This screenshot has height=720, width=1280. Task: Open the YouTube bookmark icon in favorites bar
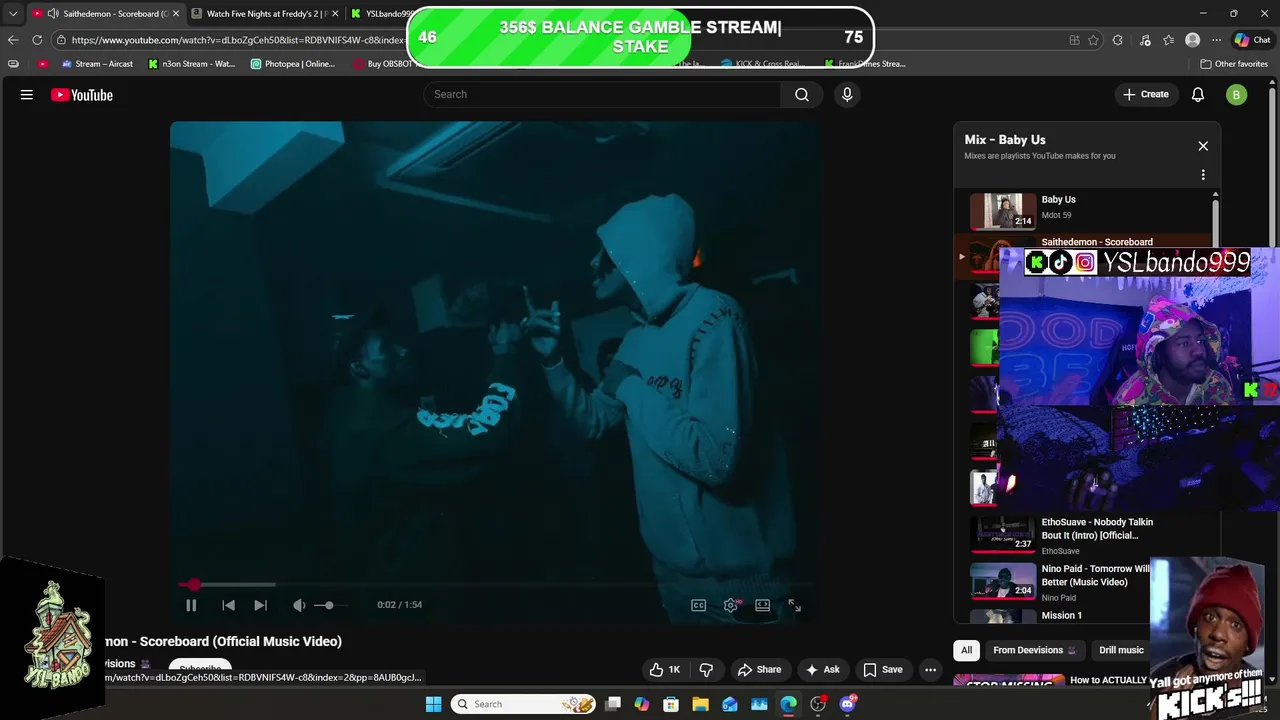[x=42, y=64]
